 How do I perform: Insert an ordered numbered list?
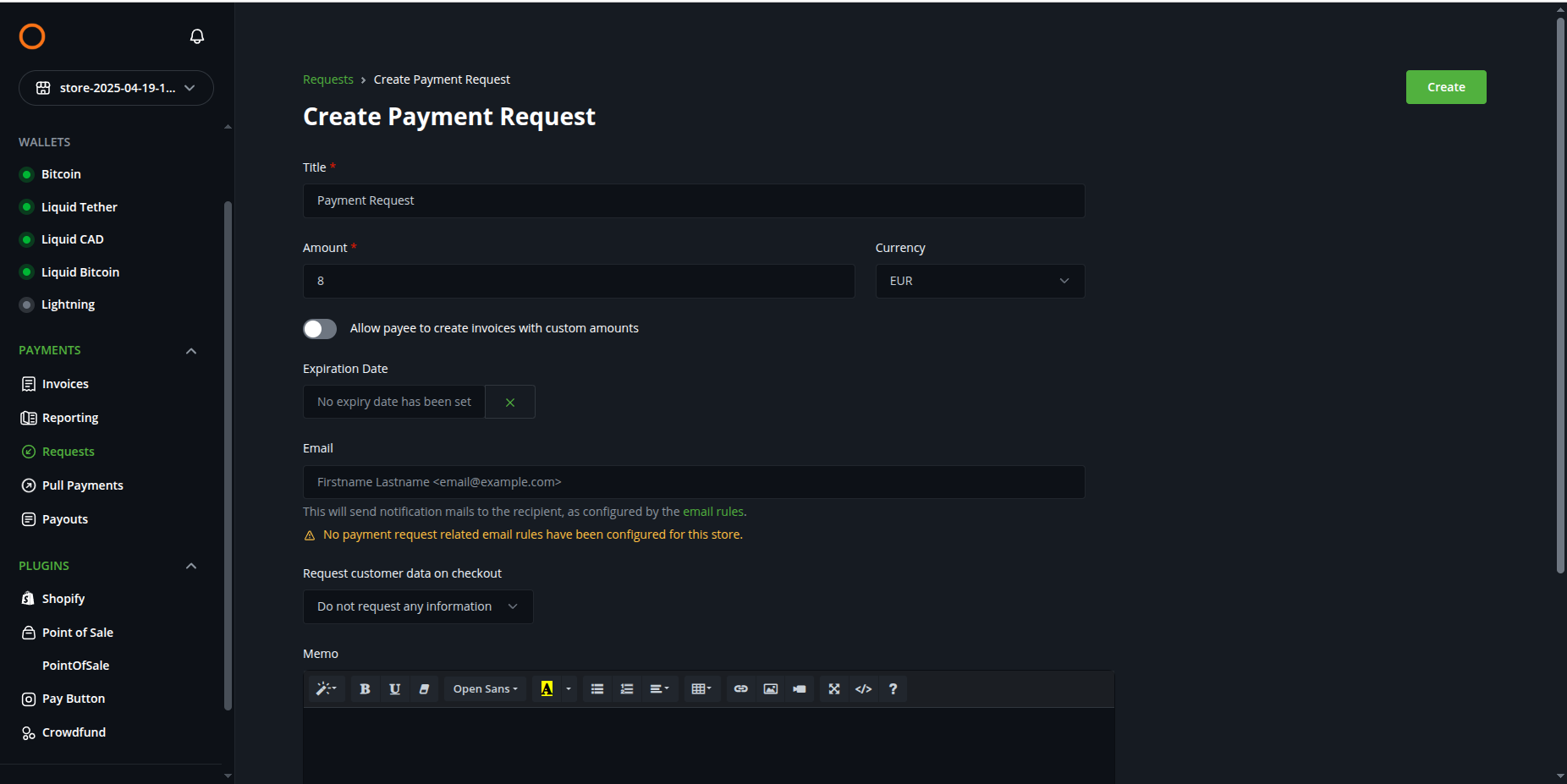[x=627, y=689]
